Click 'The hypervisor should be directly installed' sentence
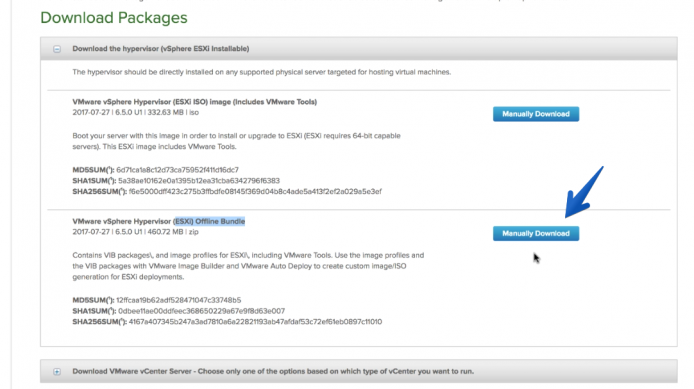This screenshot has height=389, width=694. pos(262,72)
